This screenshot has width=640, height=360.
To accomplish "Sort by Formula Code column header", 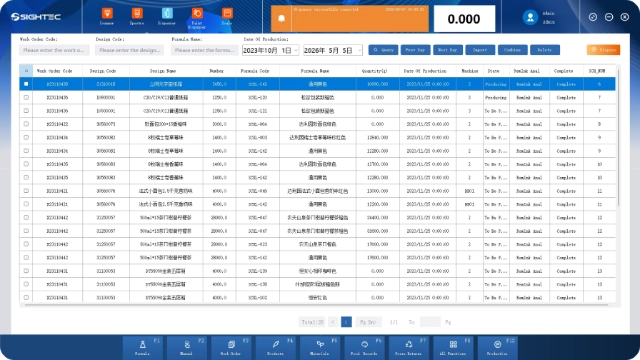I will (x=258, y=71).
